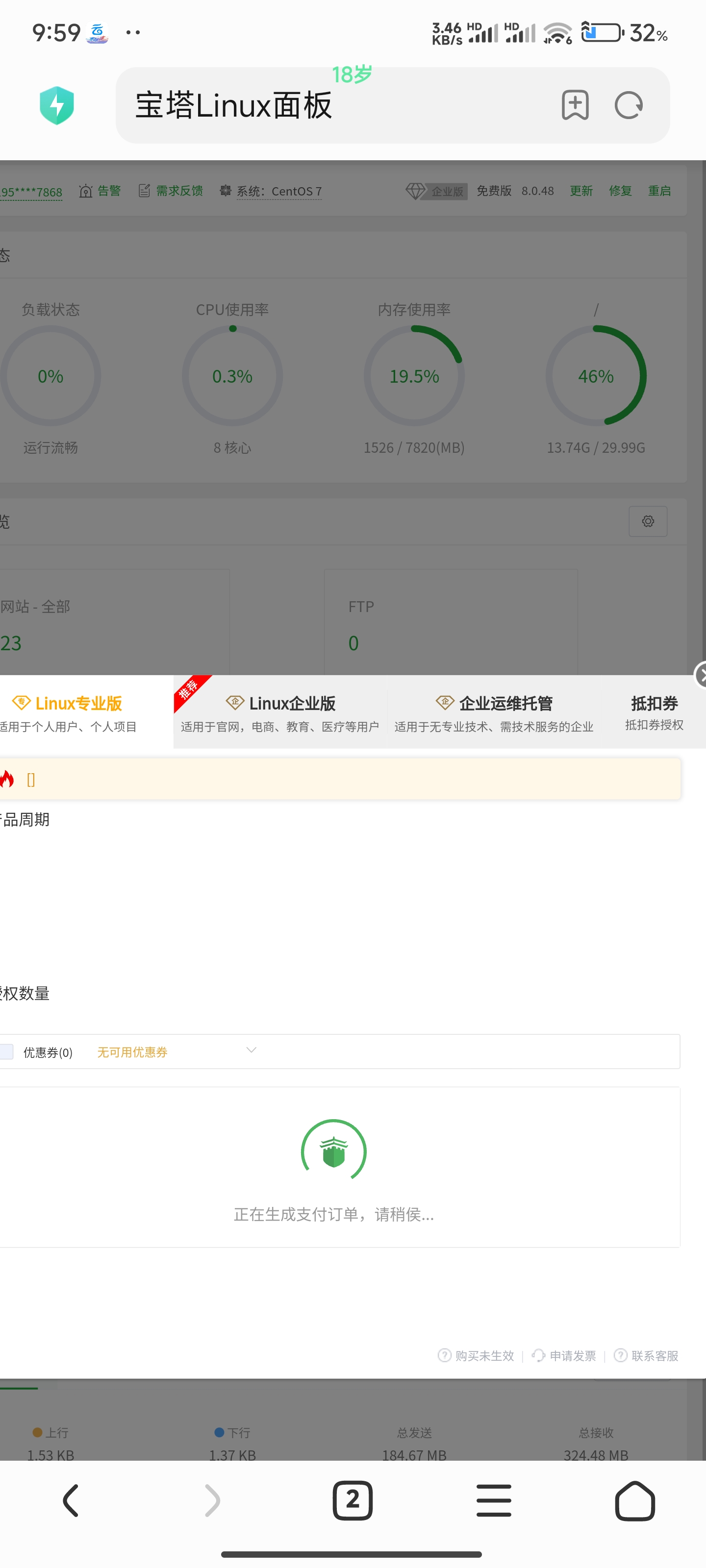This screenshot has width=706, height=1568.
Task: Select the 企业运维托管 tab
Action: [494, 712]
